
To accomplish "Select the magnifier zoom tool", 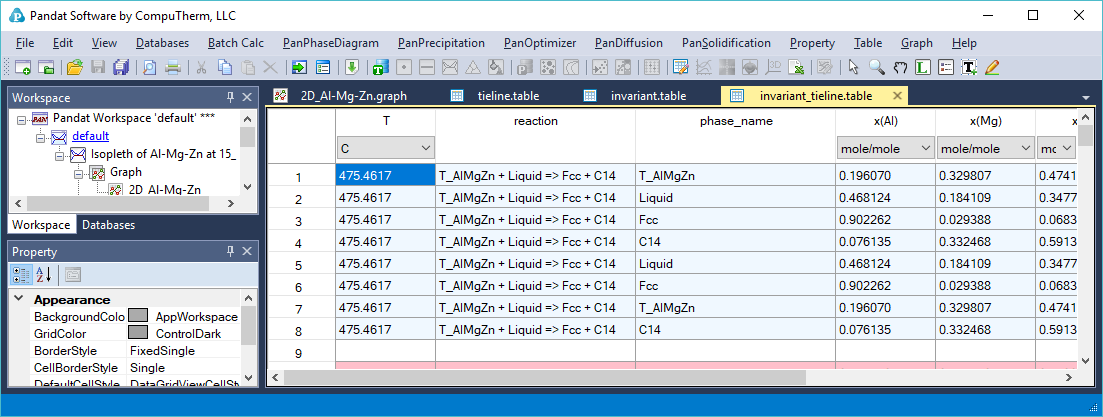I will tap(876, 68).
